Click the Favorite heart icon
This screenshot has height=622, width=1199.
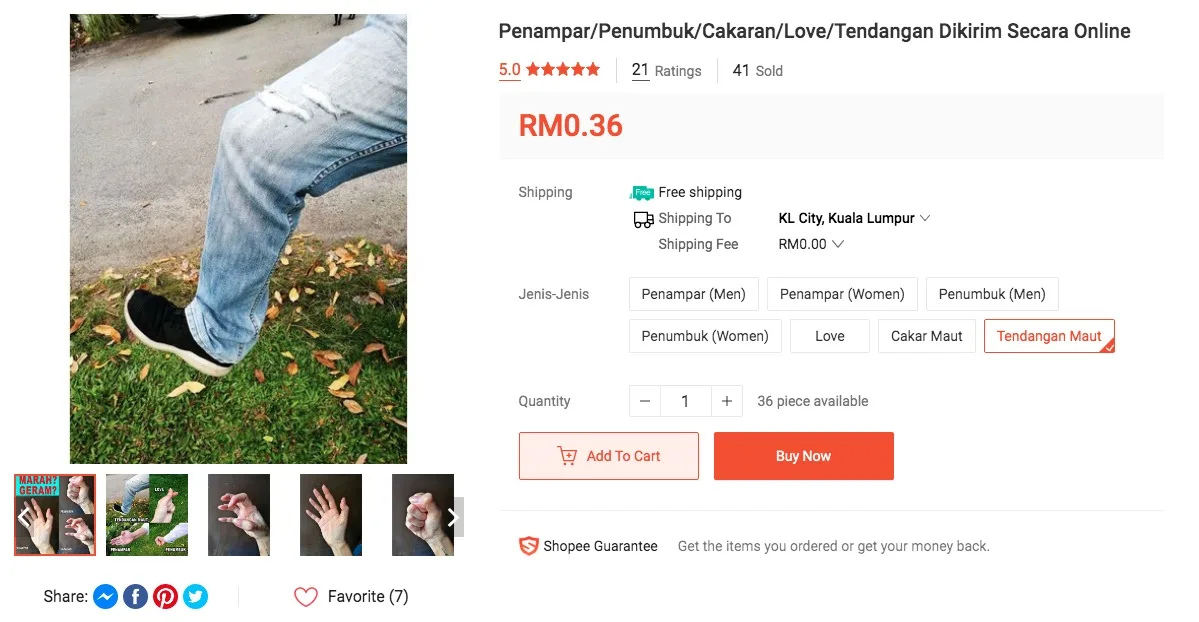pos(305,597)
